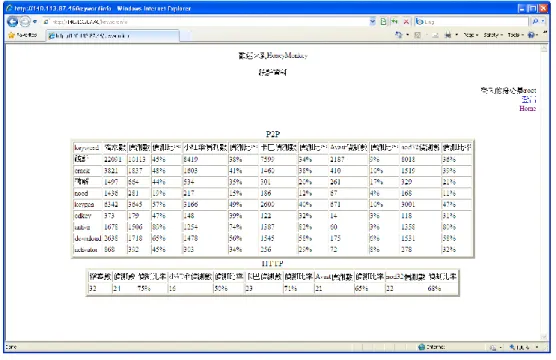Click the '8419' table cell

click(x=205, y=160)
